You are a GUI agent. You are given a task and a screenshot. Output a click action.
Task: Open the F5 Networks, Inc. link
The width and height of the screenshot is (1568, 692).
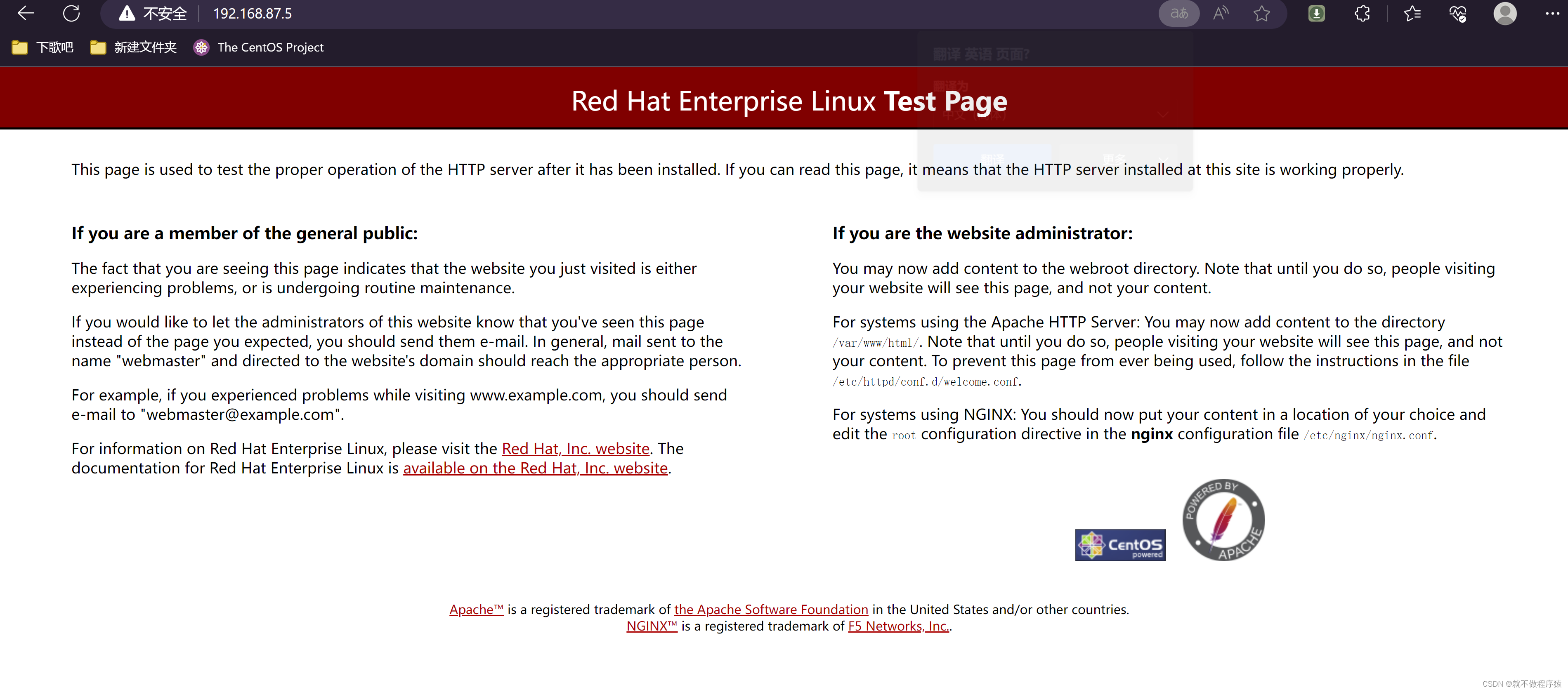[898, 626]
